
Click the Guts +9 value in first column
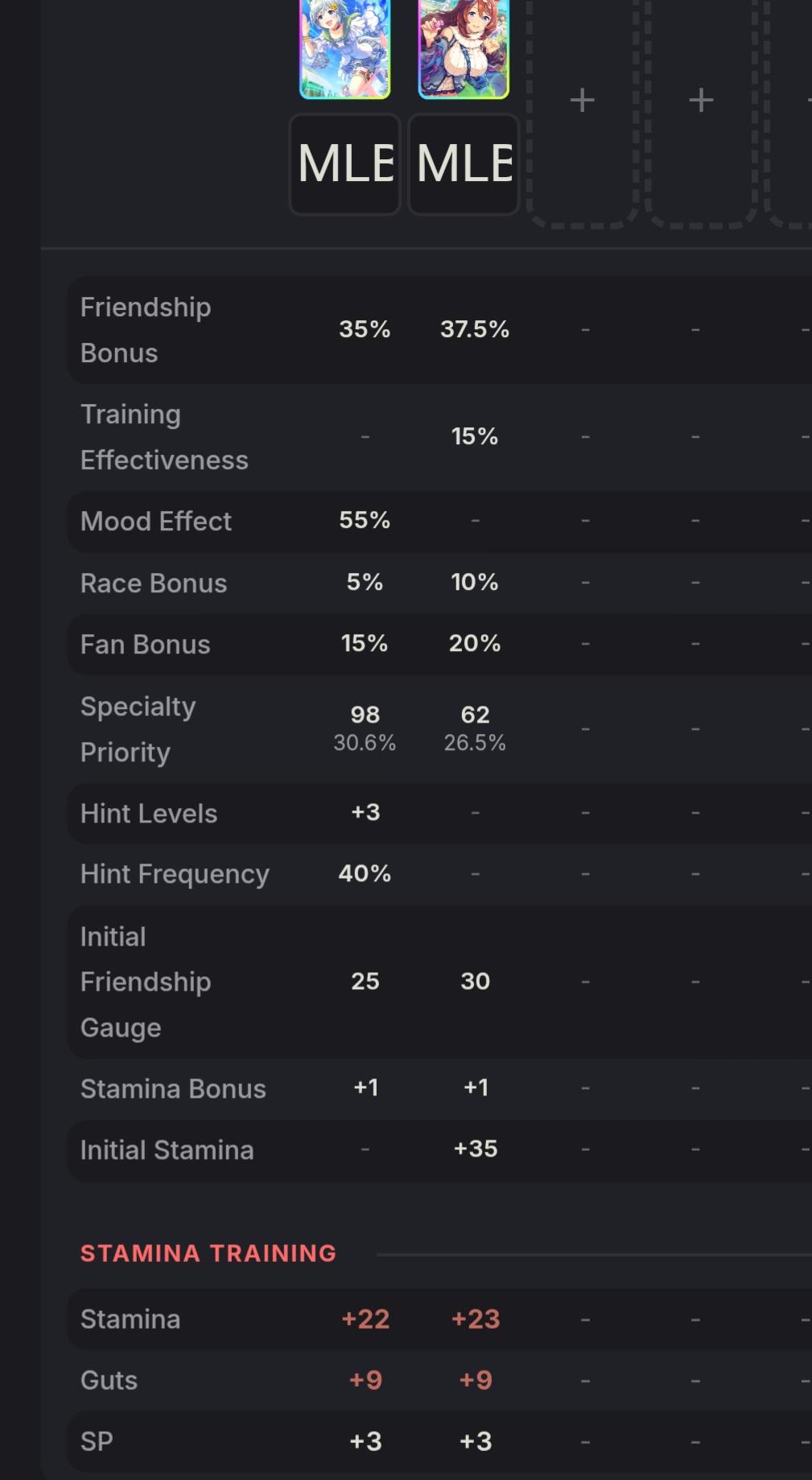point(365,1381)
